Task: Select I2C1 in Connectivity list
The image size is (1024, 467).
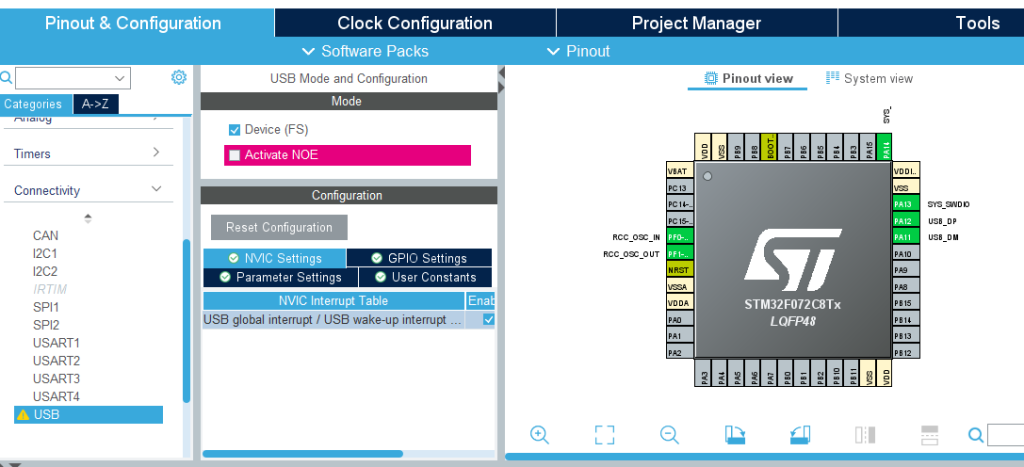Action: [x=46, y=253]
